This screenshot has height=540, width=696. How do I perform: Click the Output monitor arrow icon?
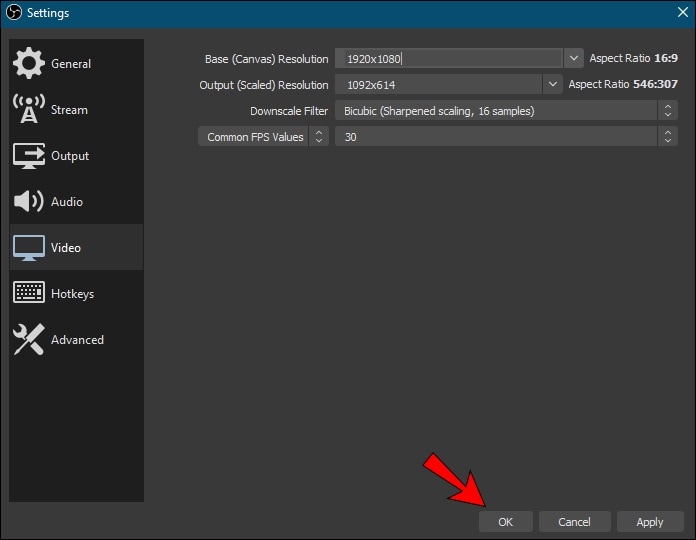(29, 156)
